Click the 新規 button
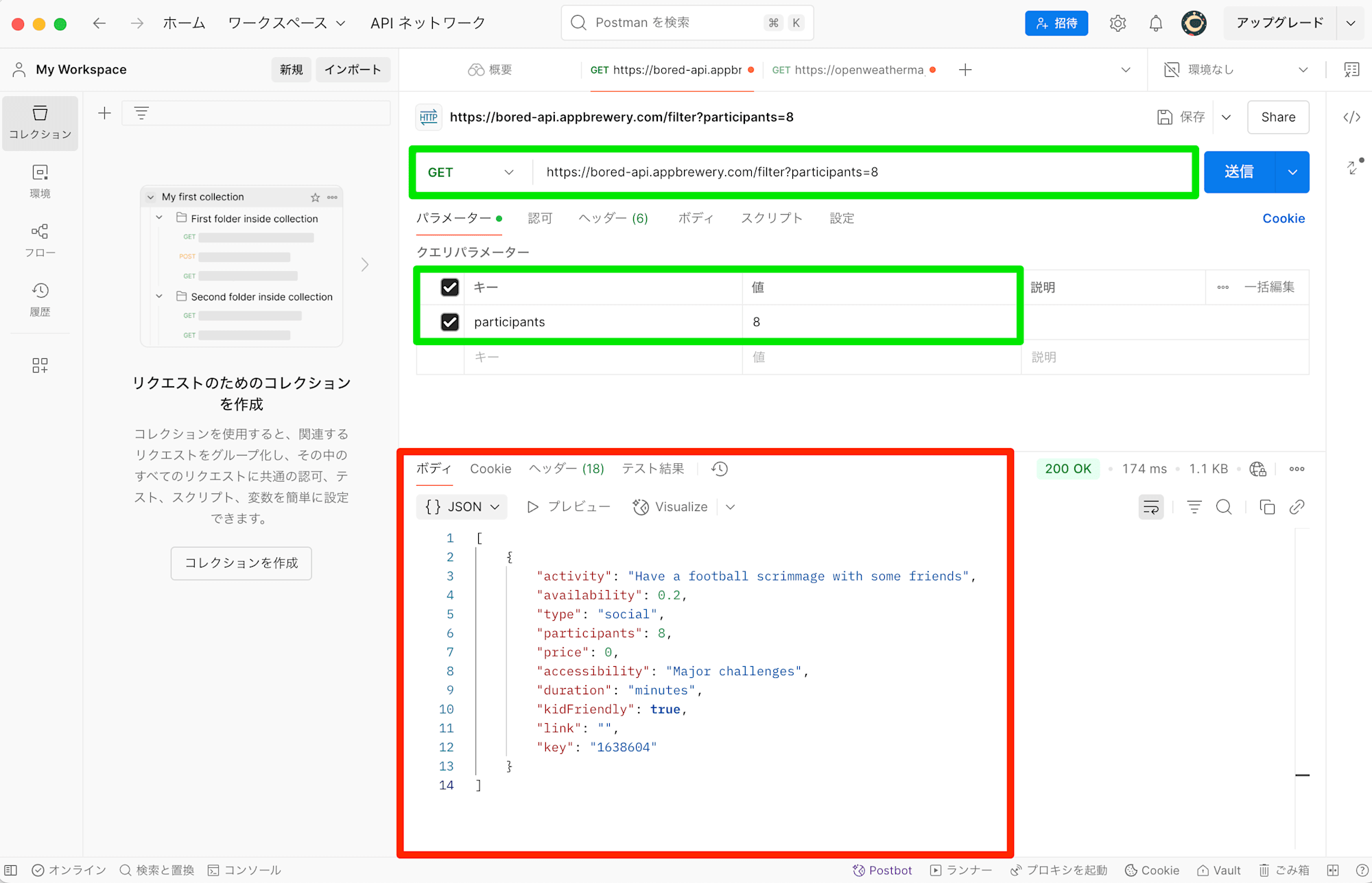Screen dimensions: 1372x883 [291, 70]
